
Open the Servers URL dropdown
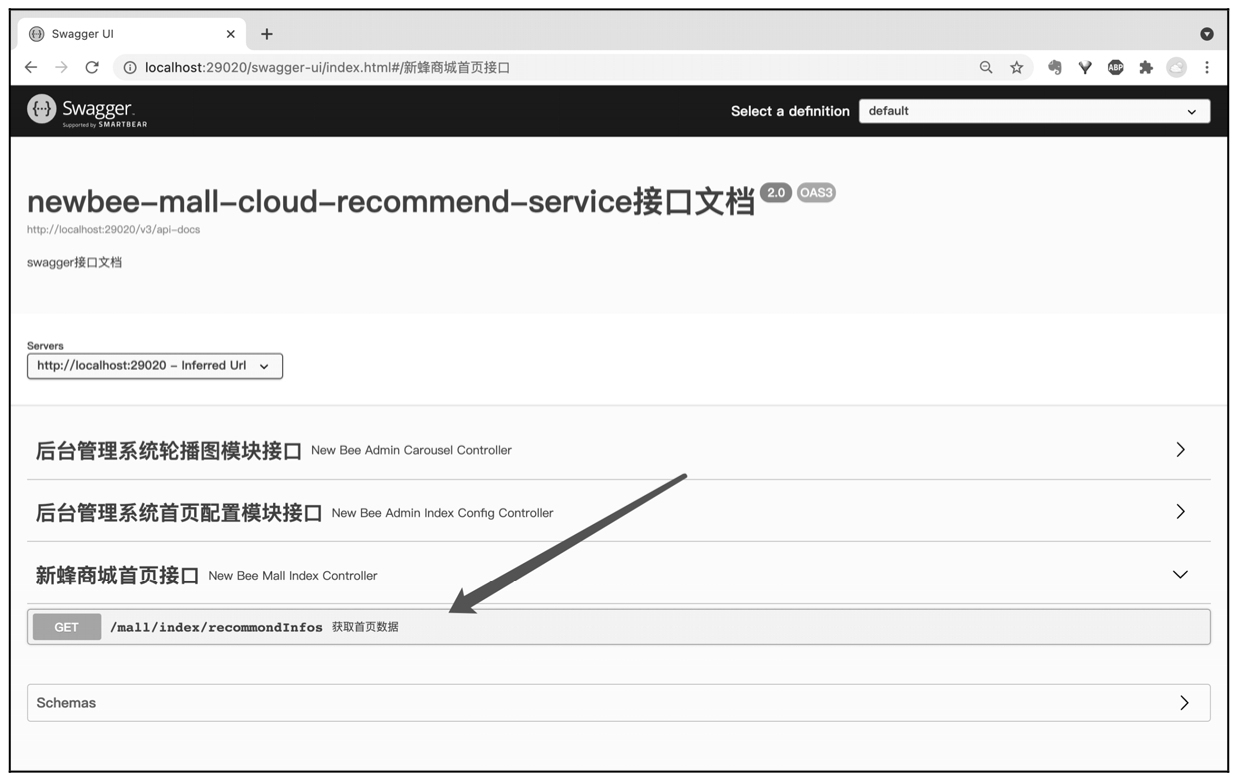tap(155, 366)
